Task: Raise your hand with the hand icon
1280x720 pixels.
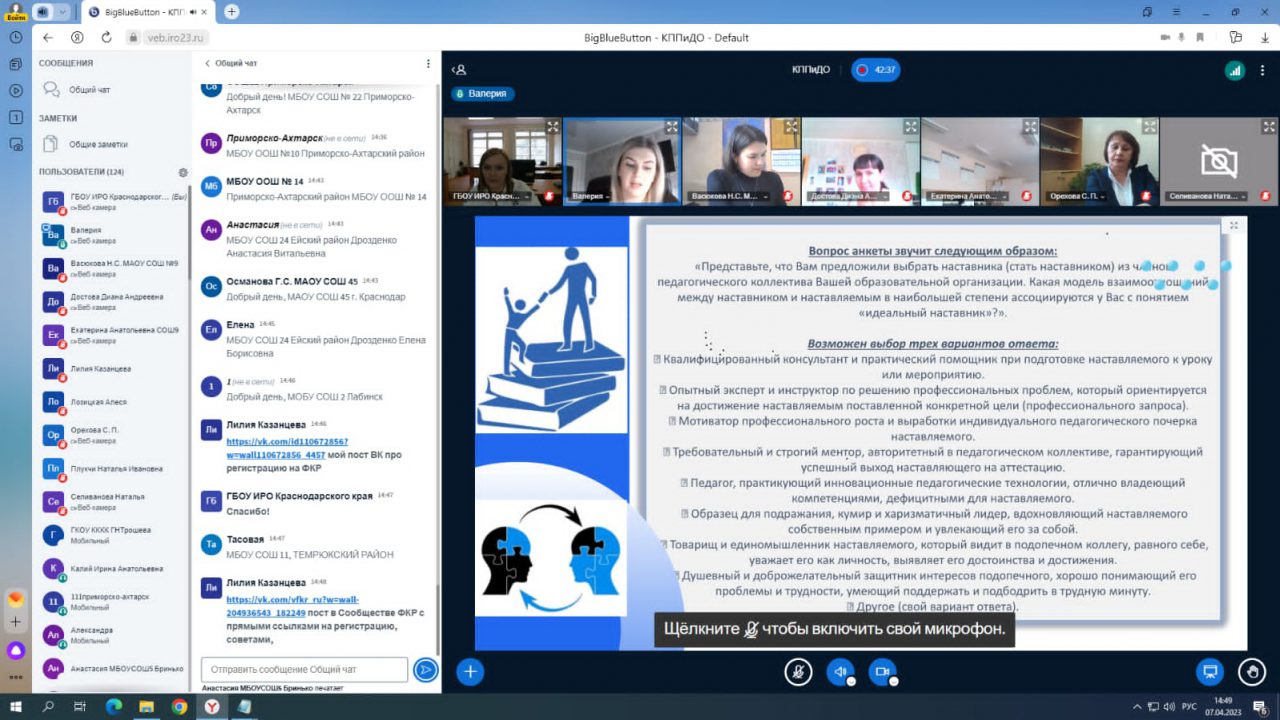Action: click(x=1251, y=672)
